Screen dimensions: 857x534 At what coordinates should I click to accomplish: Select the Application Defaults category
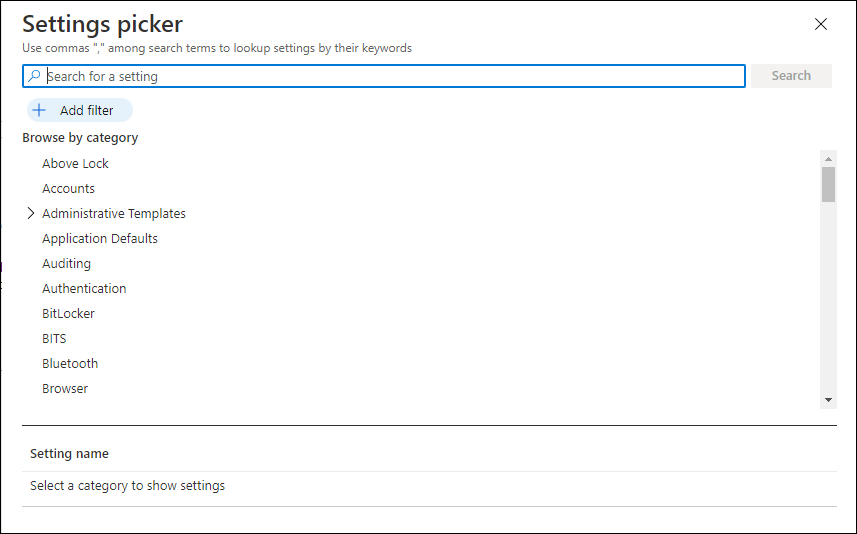(x=100, y=239)
